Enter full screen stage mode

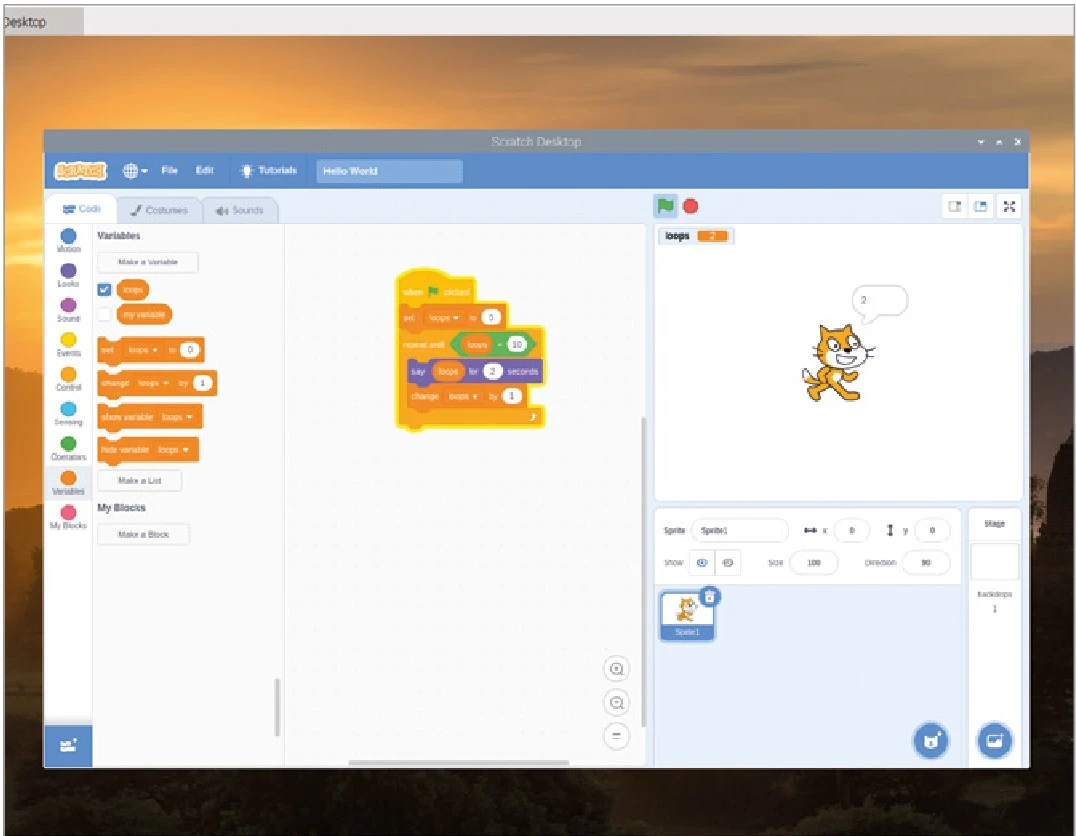1009,206
